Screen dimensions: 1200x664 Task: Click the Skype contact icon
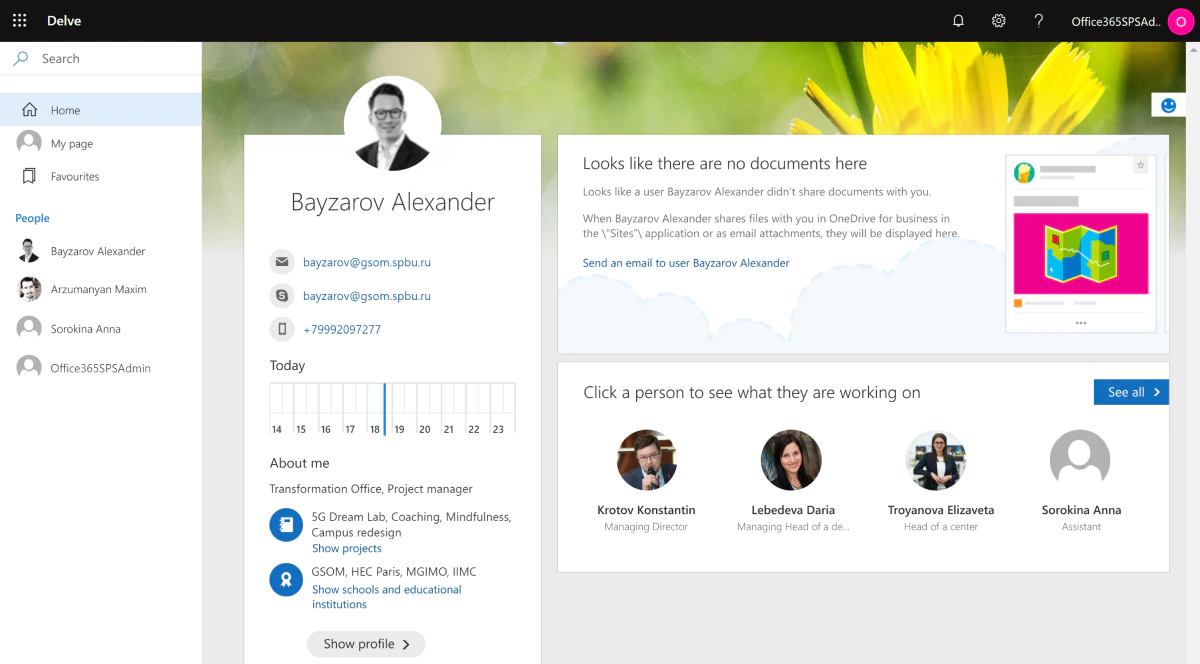click(x=282, y=296)
